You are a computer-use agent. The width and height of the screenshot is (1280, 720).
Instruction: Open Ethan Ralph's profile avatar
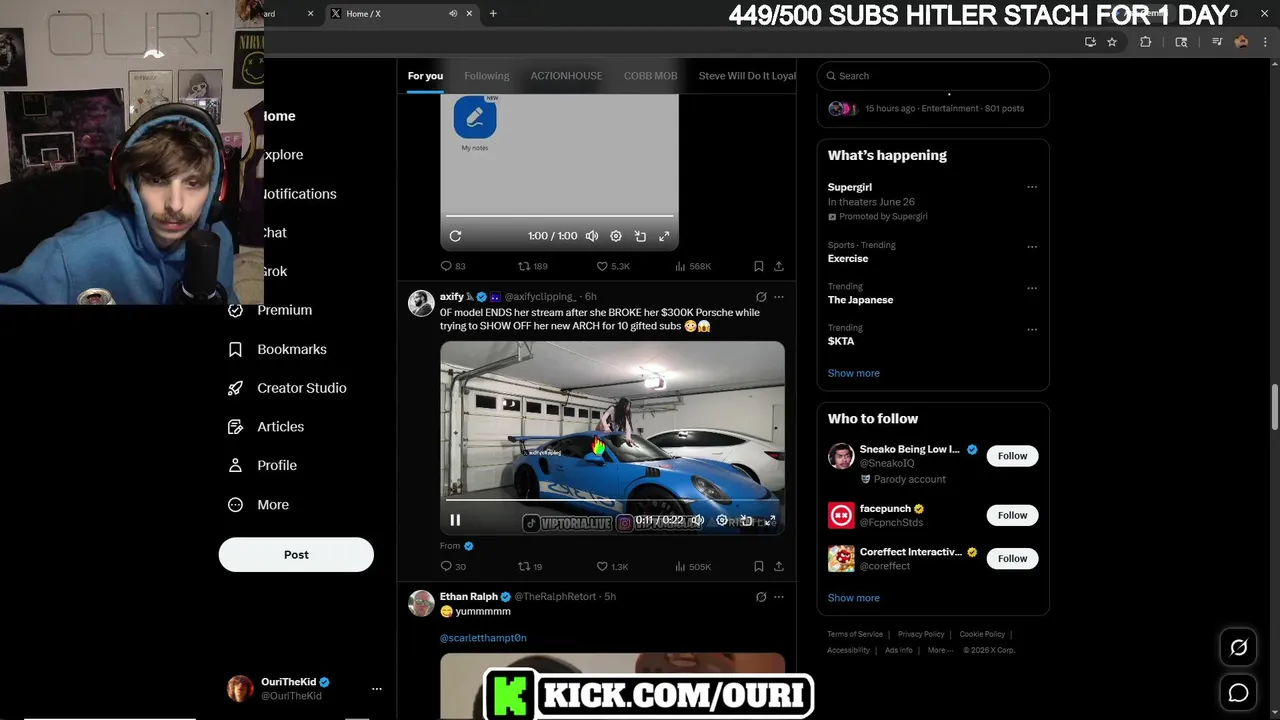pos(421,603)
